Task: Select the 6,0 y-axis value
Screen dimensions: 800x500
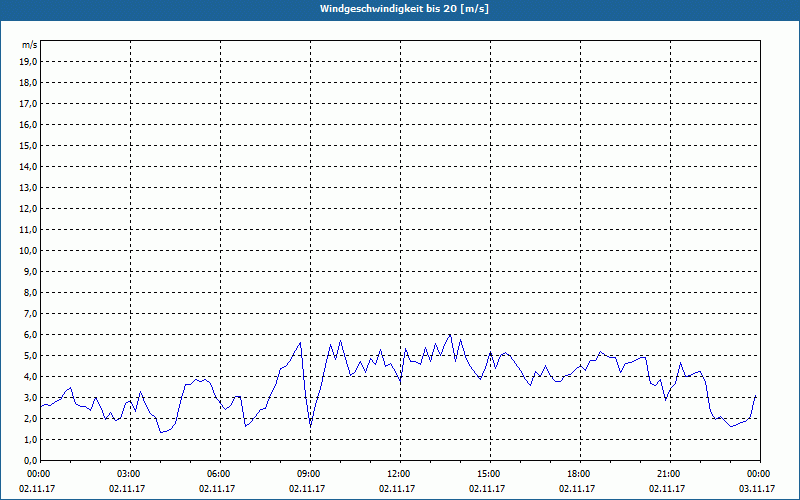Action: 31,335
